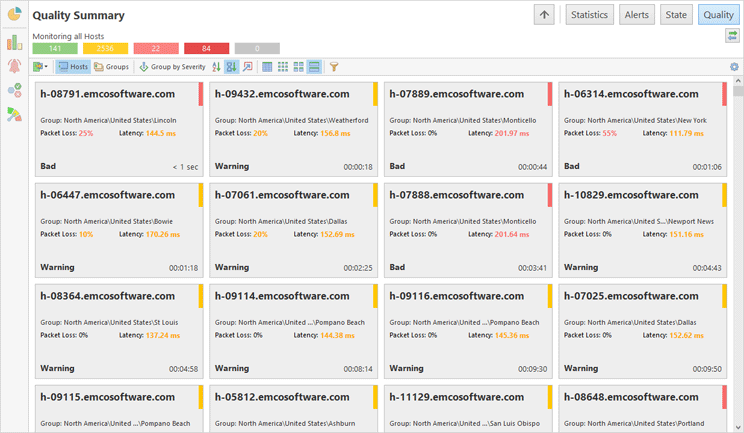Image resolution: width=744 pixels, height=433 pixels.
Task: Click the green swap arrows icon
Action: click(733, 36)
